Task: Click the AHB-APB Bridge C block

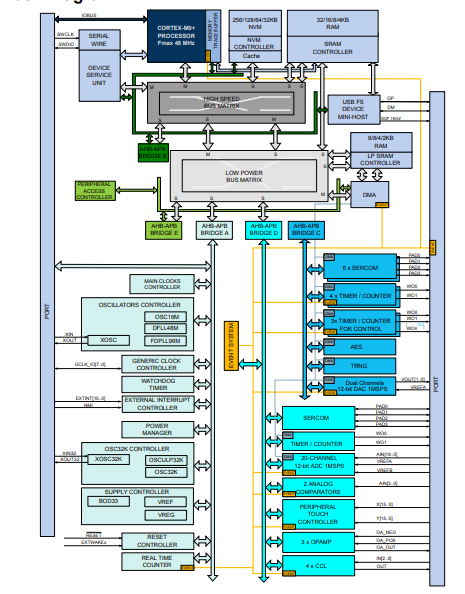Action: [x=306, y=230]
